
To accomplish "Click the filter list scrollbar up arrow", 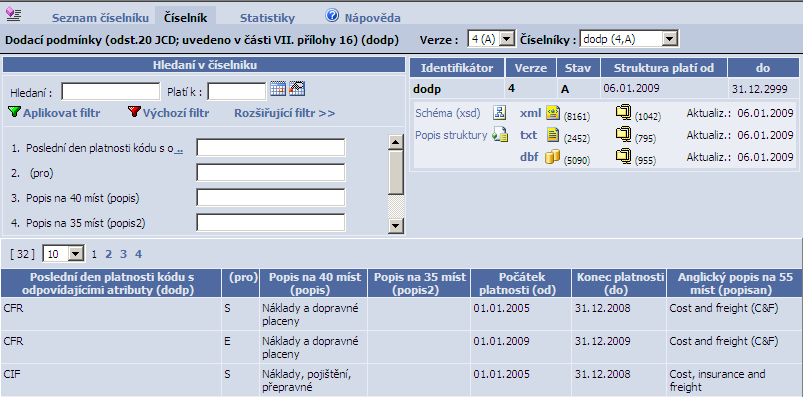I will click(396, 142).
